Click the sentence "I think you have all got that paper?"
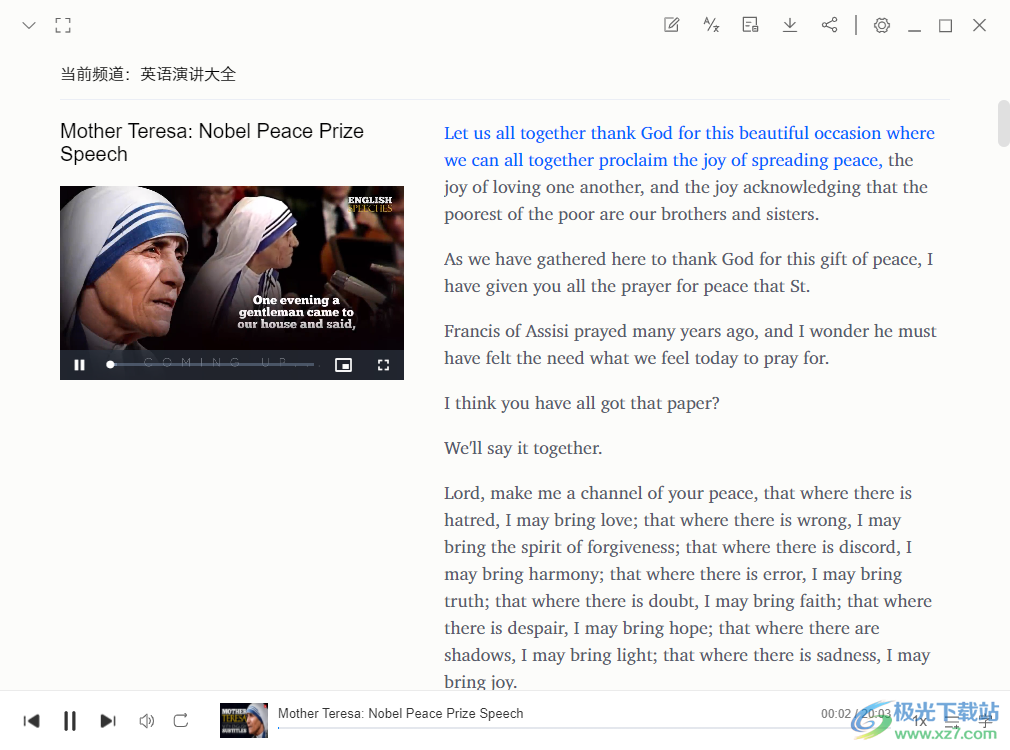The height and width of the screenshot is (750, 1010). click(x=582, y=404)
